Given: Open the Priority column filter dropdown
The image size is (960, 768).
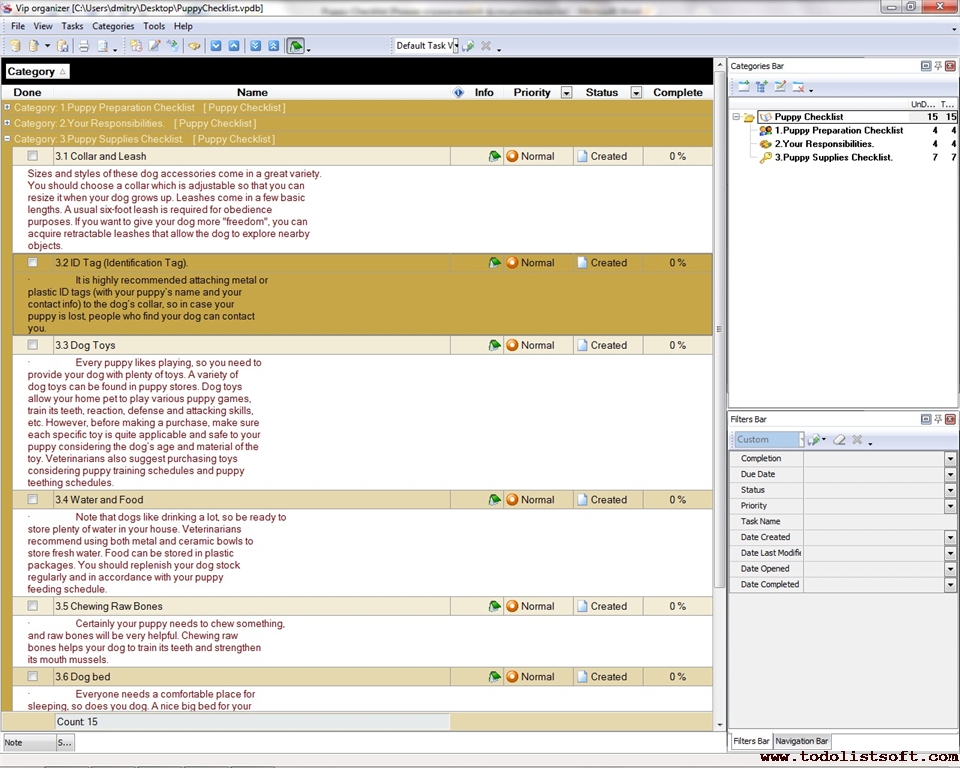Looking at the screenshot, I should [x=566, y=93].
